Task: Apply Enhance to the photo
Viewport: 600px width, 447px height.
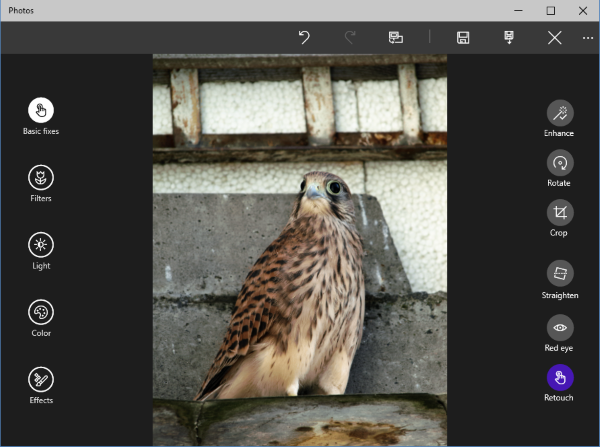Action: 559,112
